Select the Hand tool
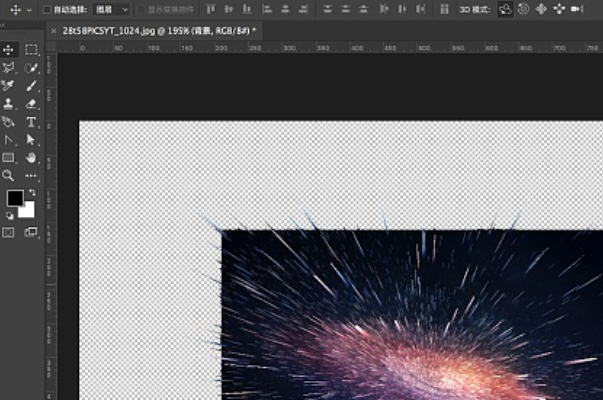Viewport: 603px width, 400px height. click(31, 158)
